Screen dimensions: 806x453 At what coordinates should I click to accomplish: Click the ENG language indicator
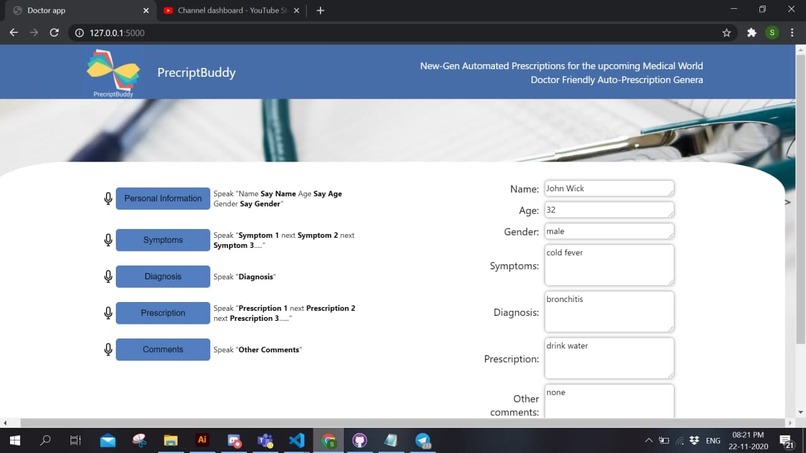coord(712,441)
